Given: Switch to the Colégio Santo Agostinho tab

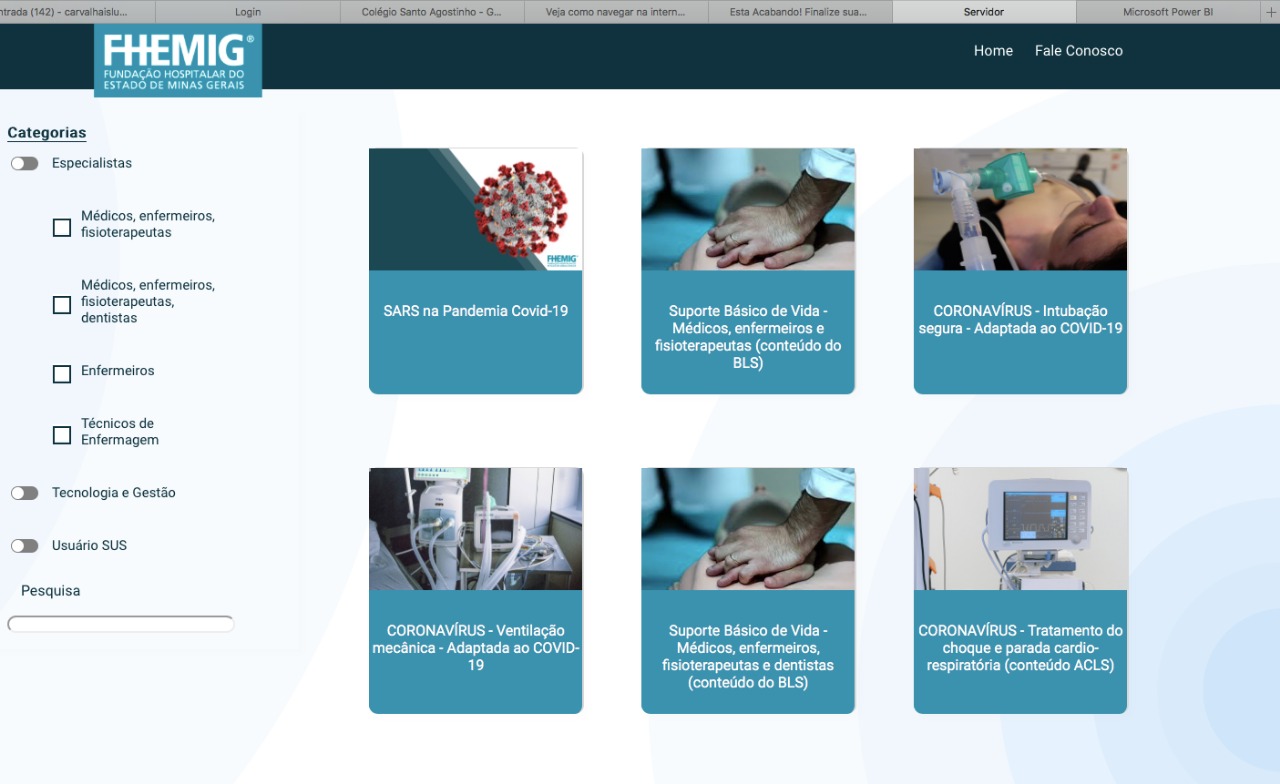Looking at the screenshot, I should pyautogui.click(x=432, y=12).
